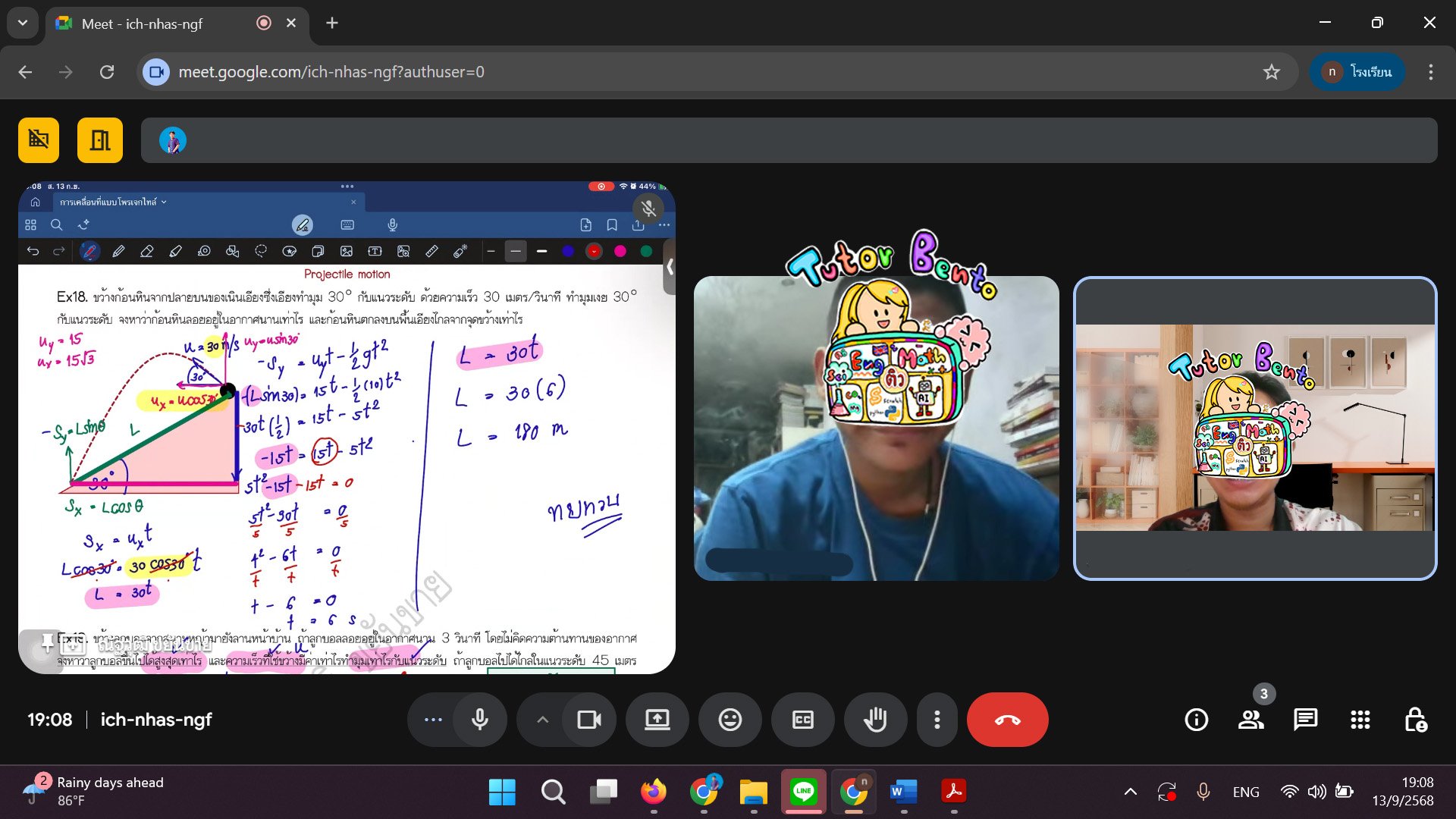Viewport: 1456px width, 819px height.
Task: Open the emoji reactions button
Action: point(730,720)
